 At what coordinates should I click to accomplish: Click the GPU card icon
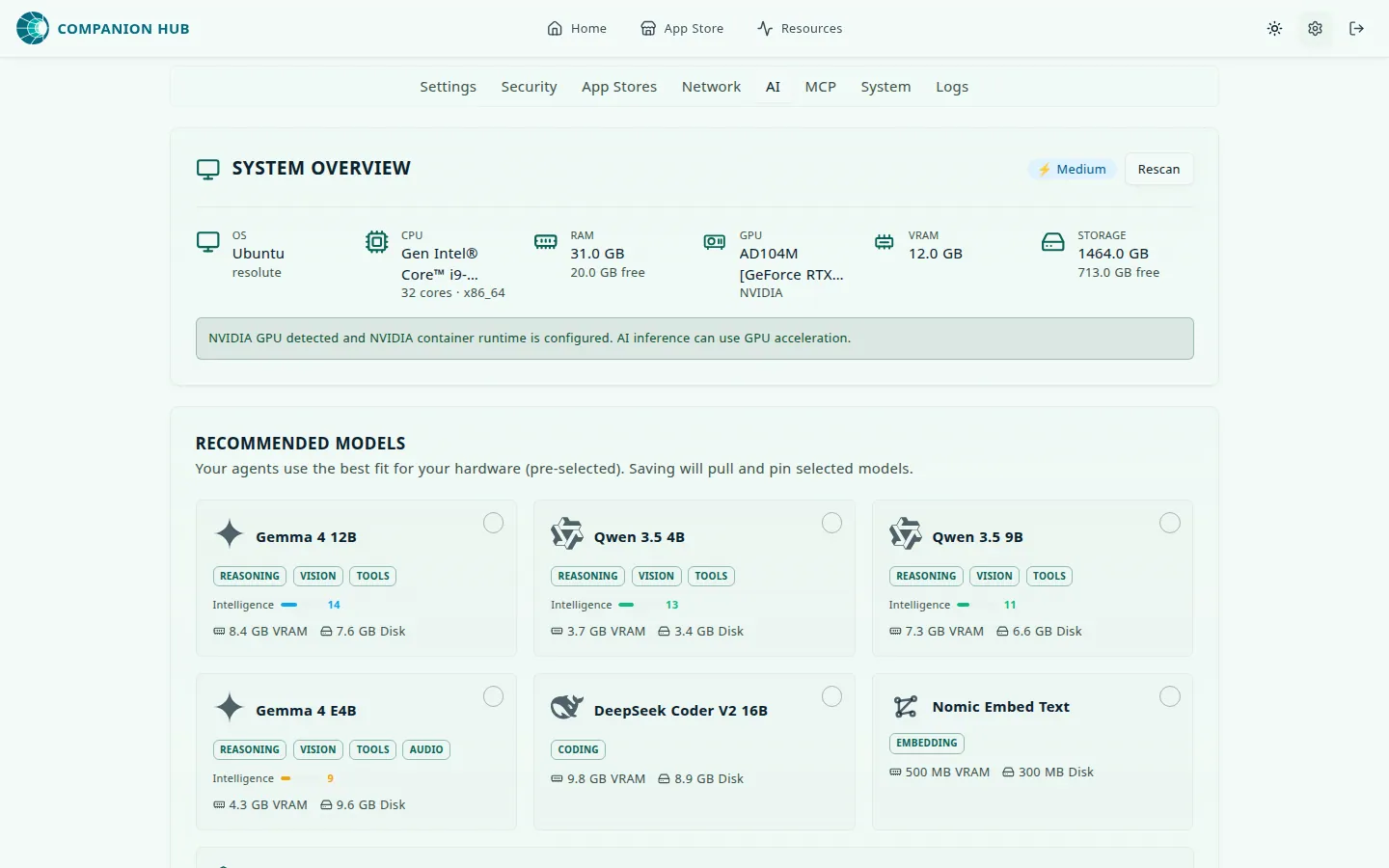(715, 242)
